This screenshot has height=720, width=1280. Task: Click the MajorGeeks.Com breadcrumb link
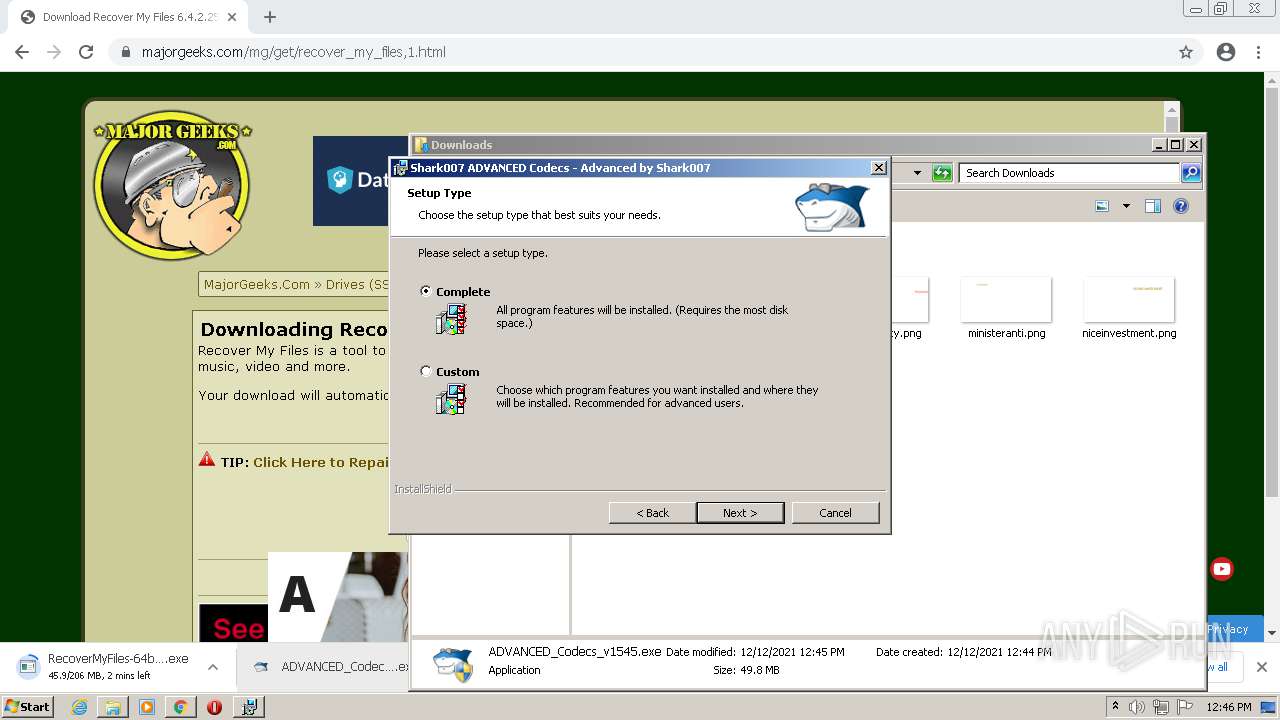(x=257, y=284)
